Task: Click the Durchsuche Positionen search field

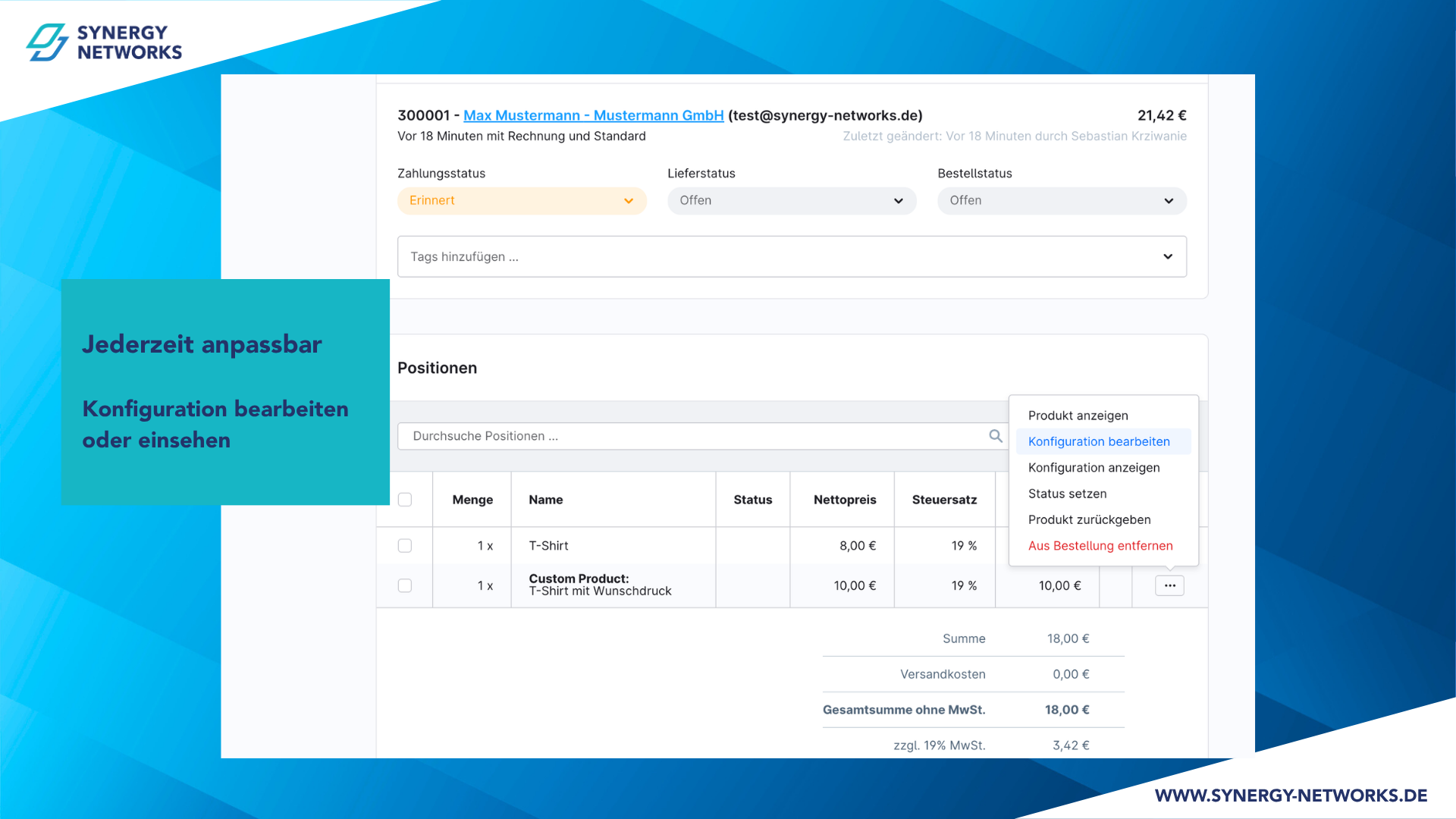Action: click(x=702, y=436)
